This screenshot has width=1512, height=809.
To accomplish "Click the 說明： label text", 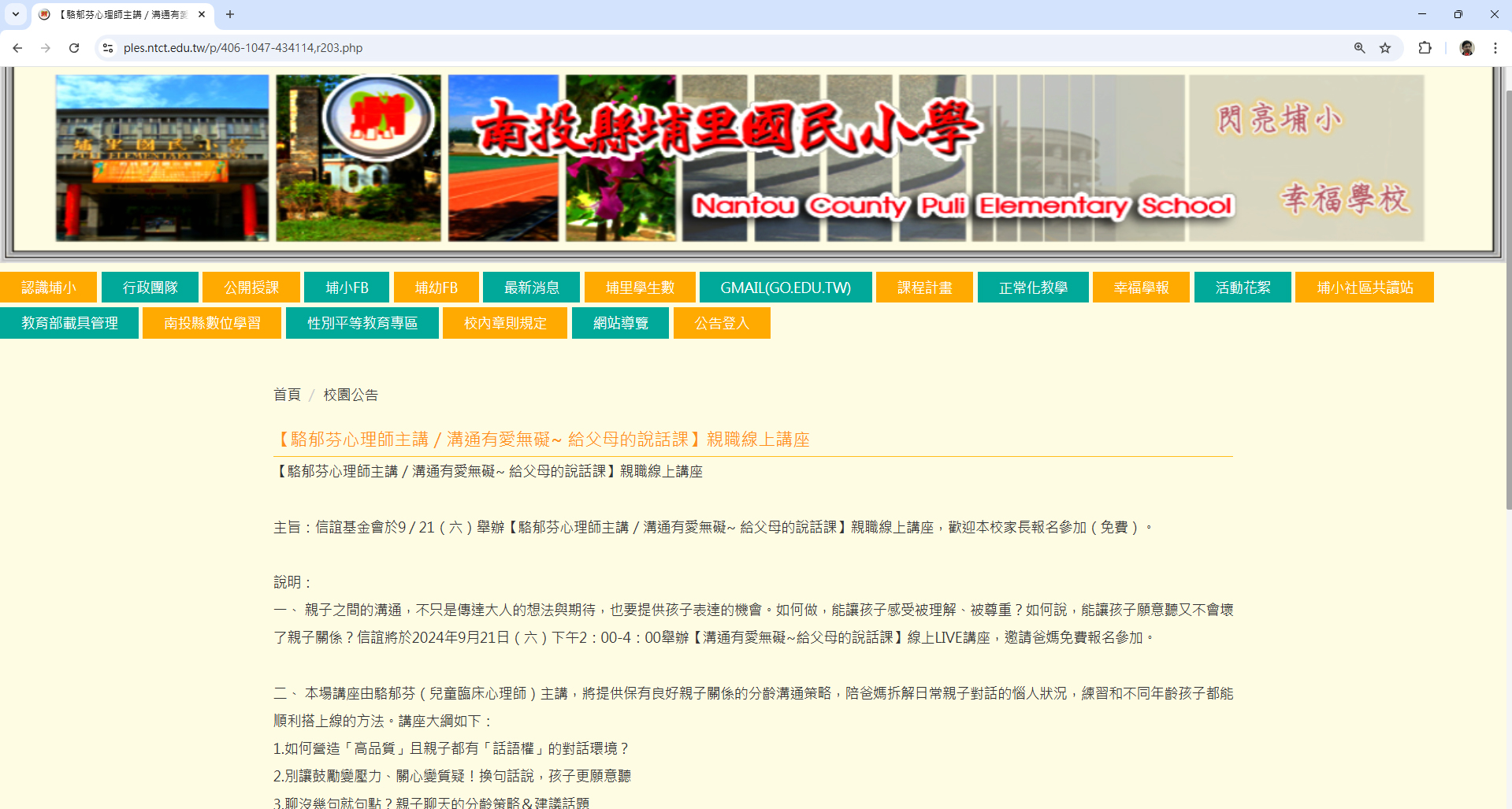I will pyautogui.click(x=293, y=582).
